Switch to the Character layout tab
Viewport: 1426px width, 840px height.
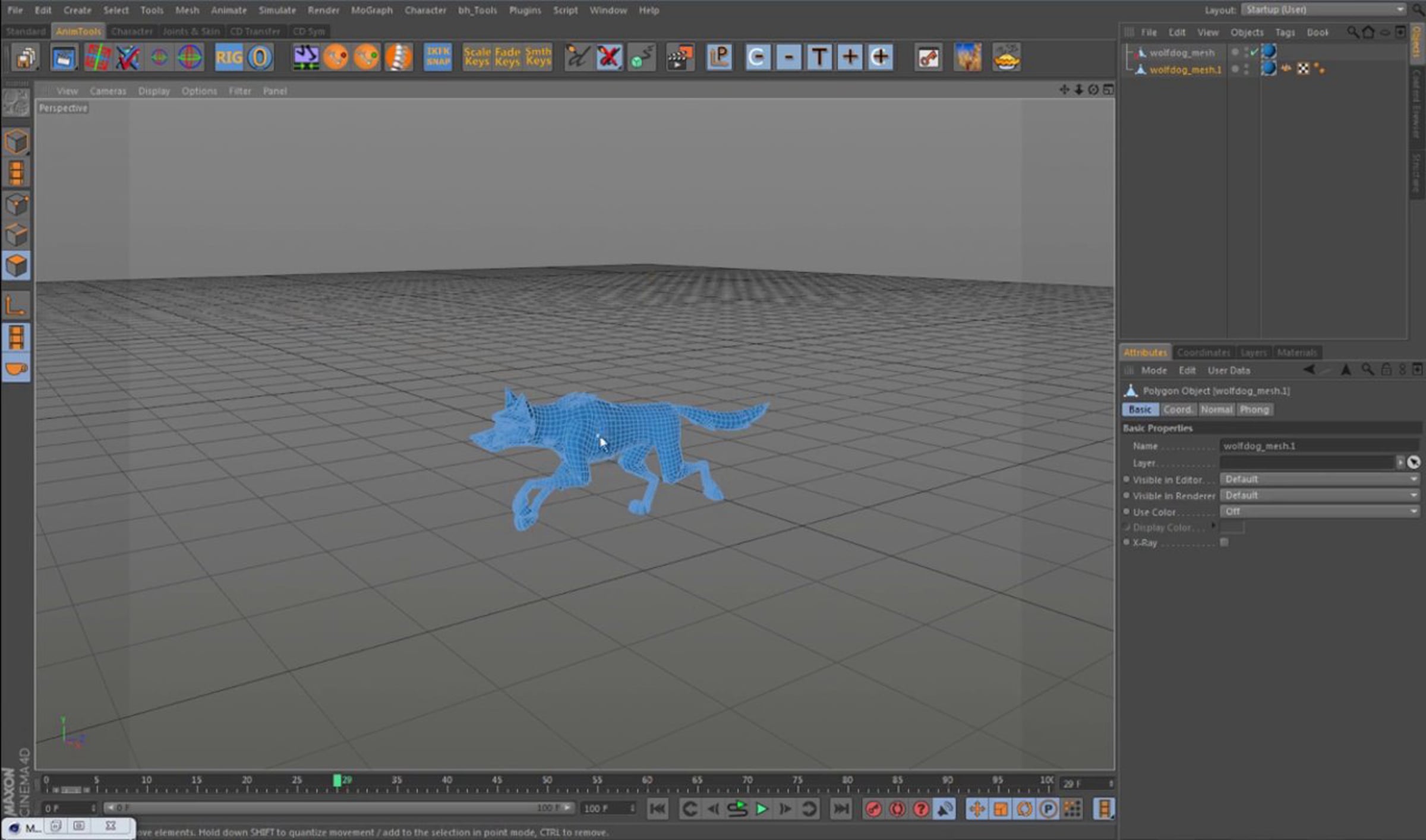tap(131, 31)
